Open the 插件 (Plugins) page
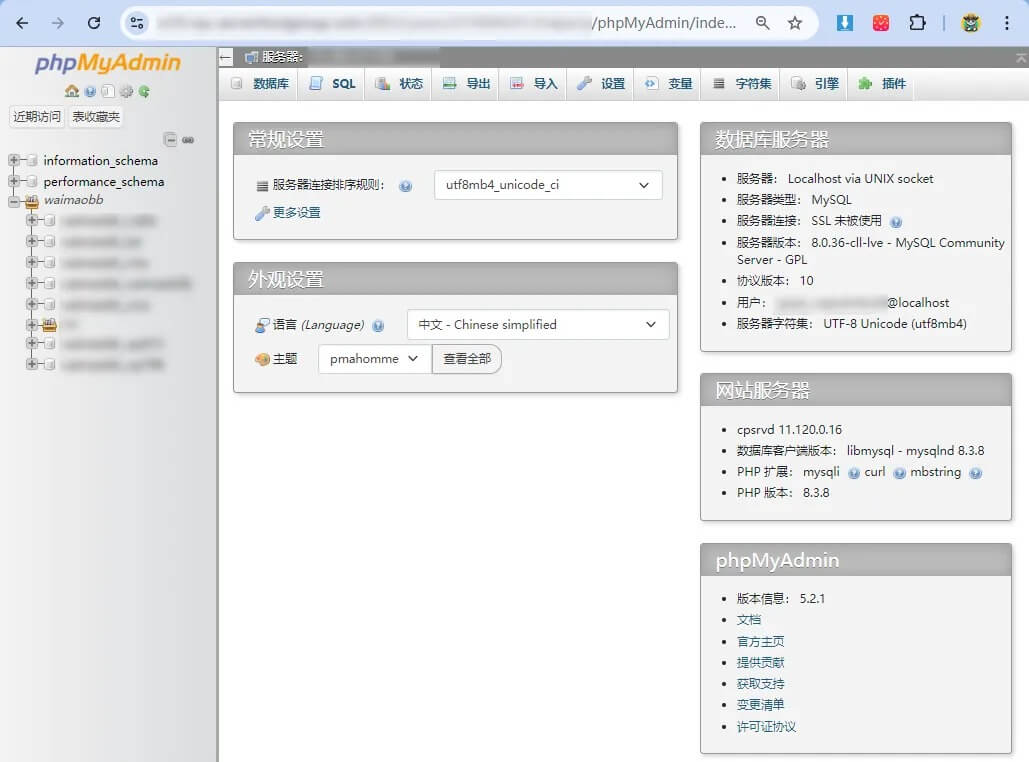Screen dimensions: 1029x762 tap(889, 84)
